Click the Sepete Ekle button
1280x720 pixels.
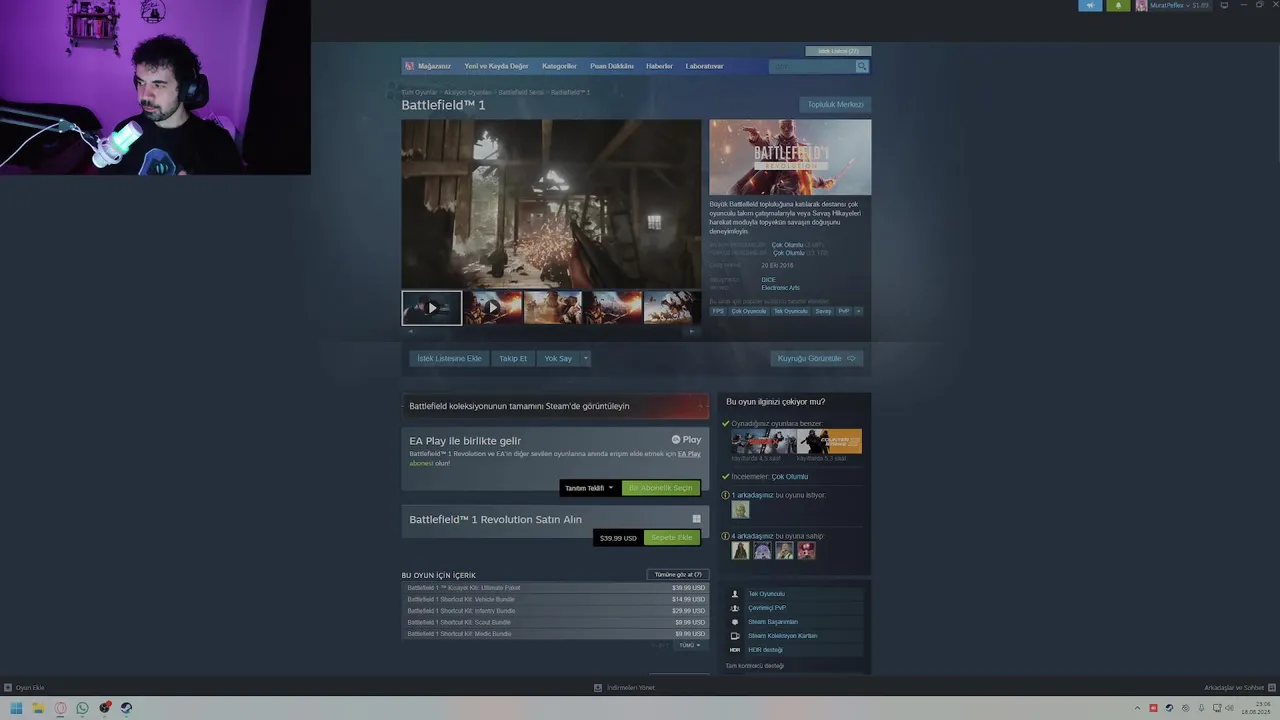point(671,538)
